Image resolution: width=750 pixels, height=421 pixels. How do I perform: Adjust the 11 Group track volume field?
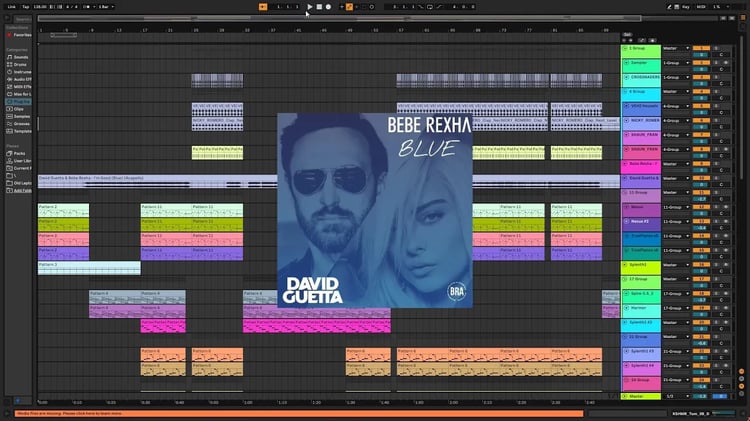pos(701,199)
